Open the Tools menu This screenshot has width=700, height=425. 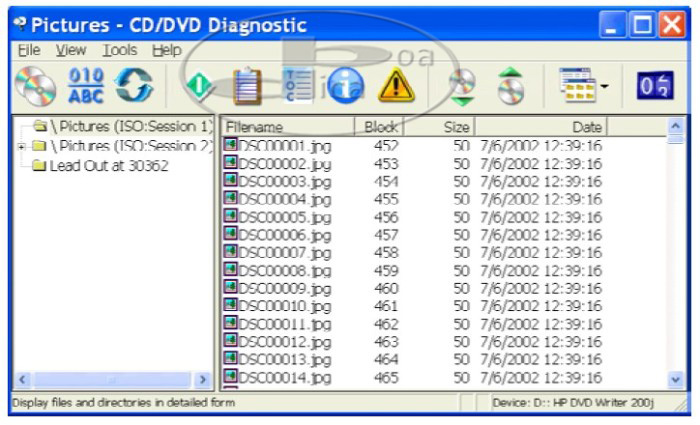coord(120,49)
